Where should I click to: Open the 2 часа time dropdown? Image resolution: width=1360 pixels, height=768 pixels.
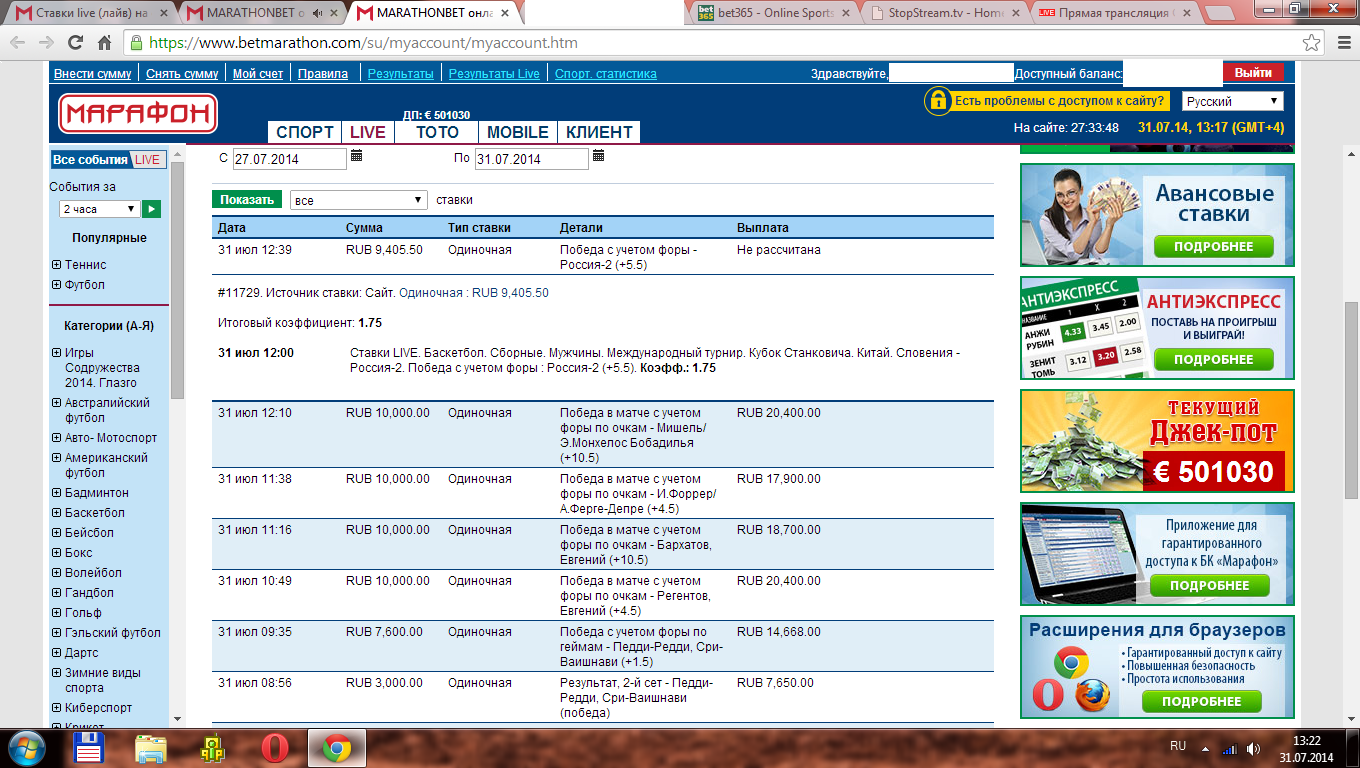tap(99, 209)
